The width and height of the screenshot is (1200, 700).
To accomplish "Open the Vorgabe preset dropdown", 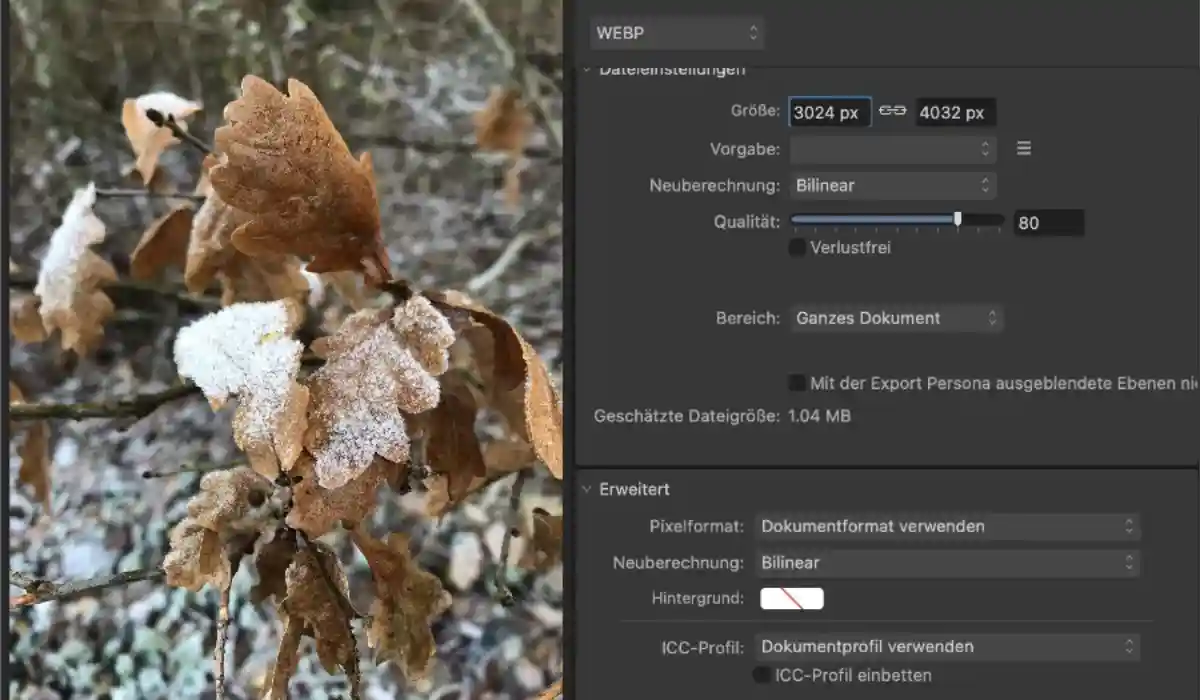I will pos(893,149).
